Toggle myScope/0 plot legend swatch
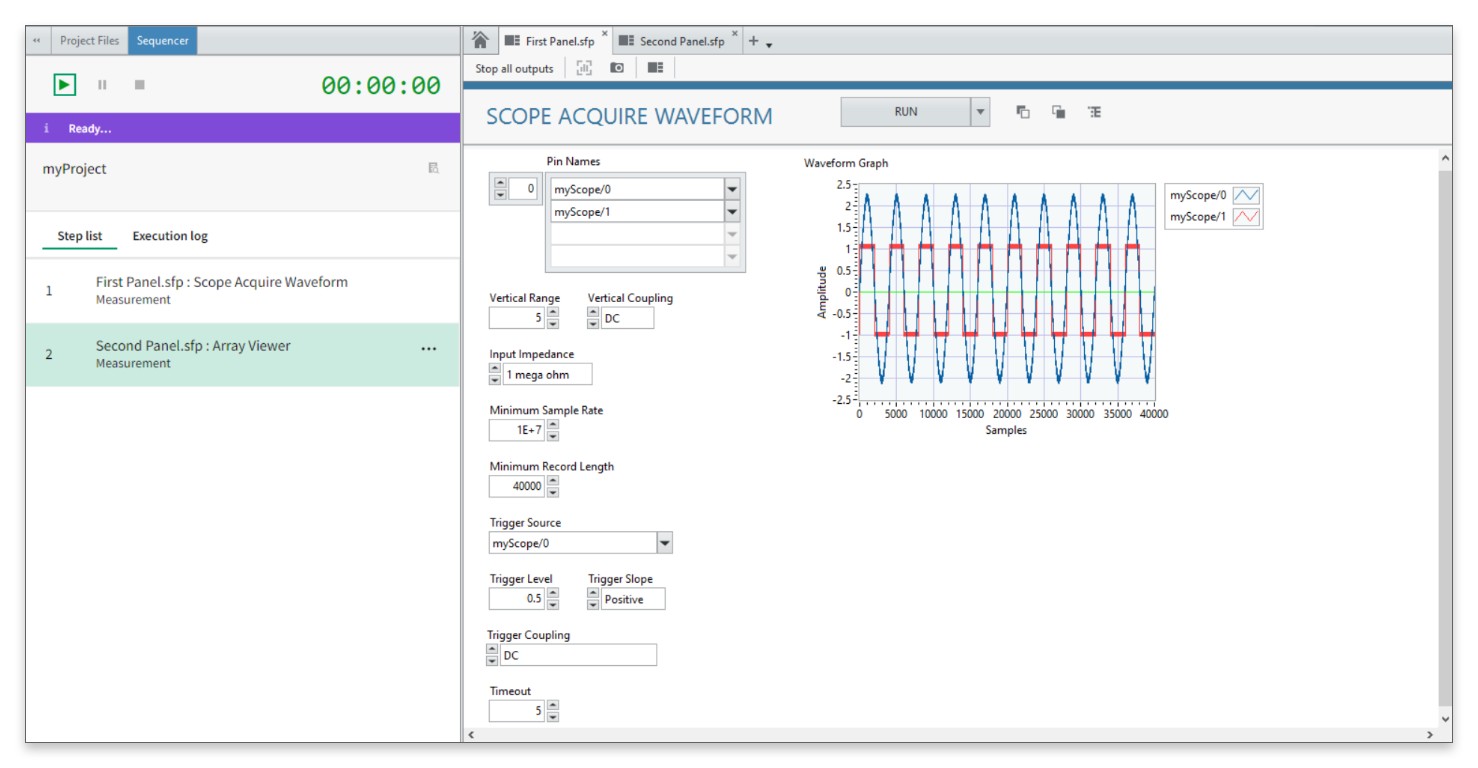1478x768 pixels. [1245, 196]
